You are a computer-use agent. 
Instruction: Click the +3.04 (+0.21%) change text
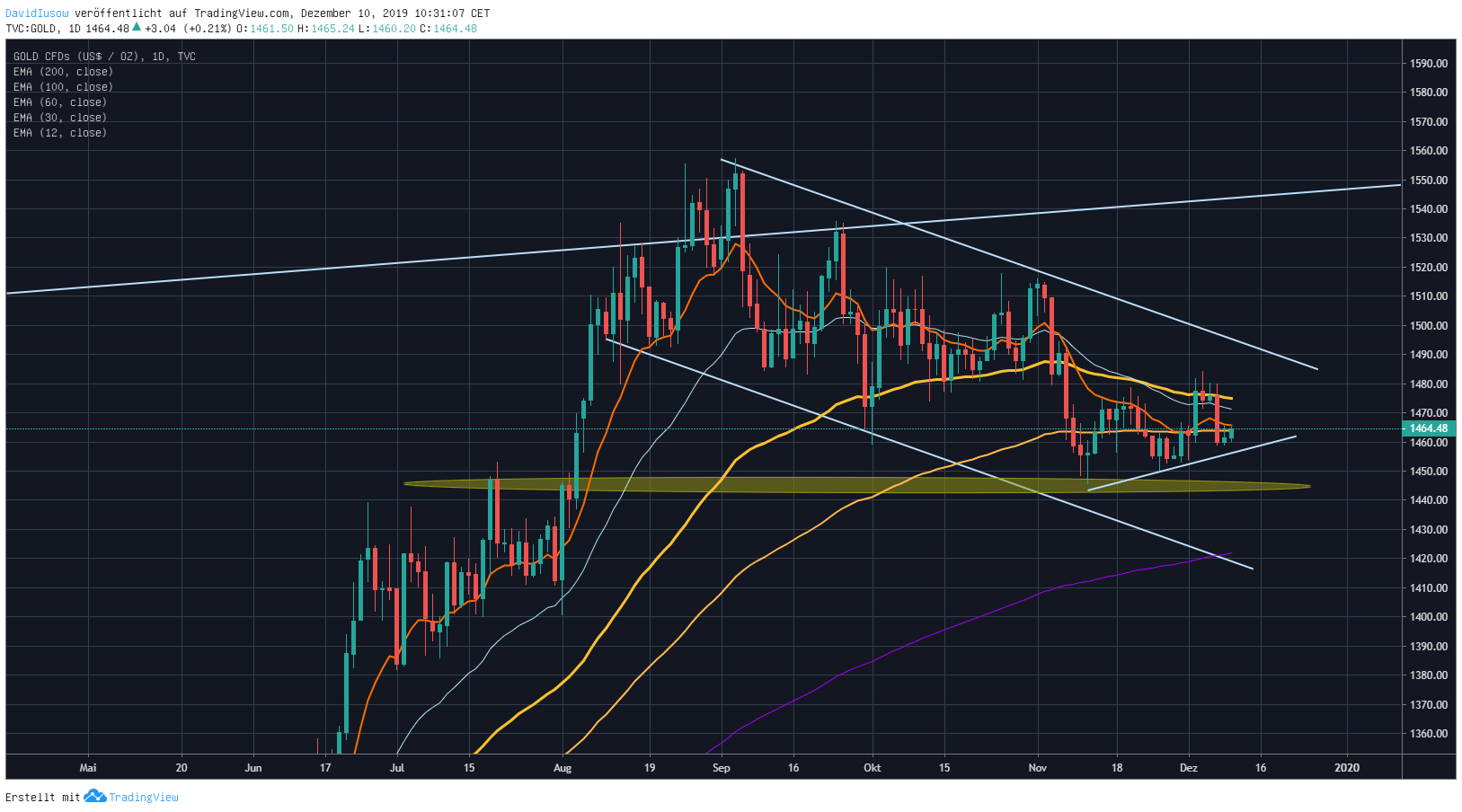[188, 29]
